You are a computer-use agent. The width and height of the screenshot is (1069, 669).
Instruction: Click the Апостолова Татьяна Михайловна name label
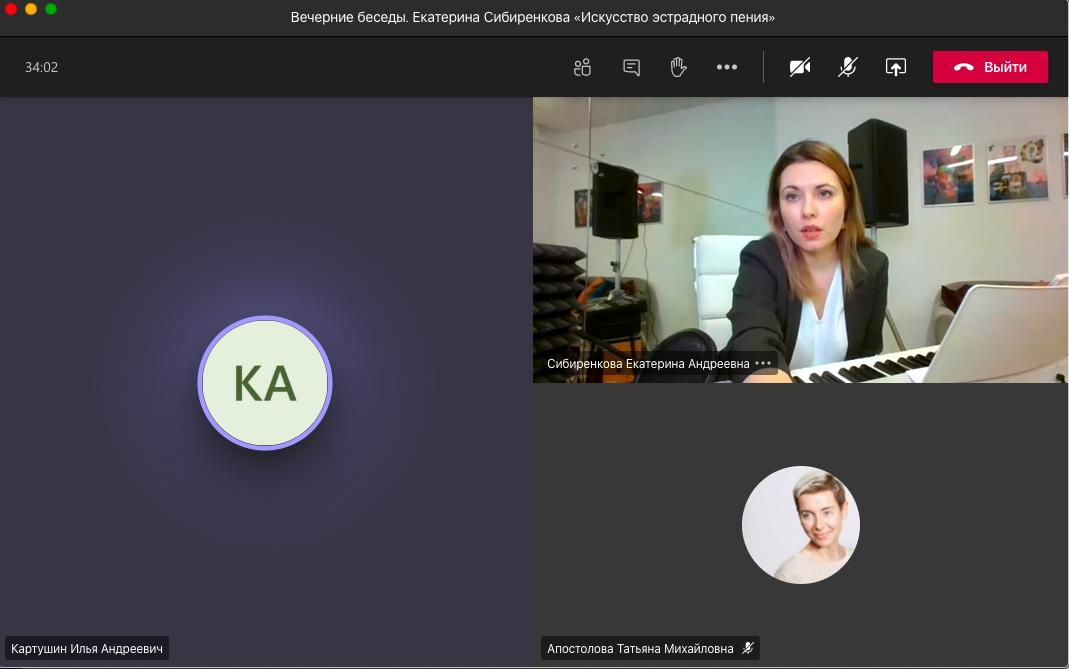pyautogui.click(x=640, y=648)
